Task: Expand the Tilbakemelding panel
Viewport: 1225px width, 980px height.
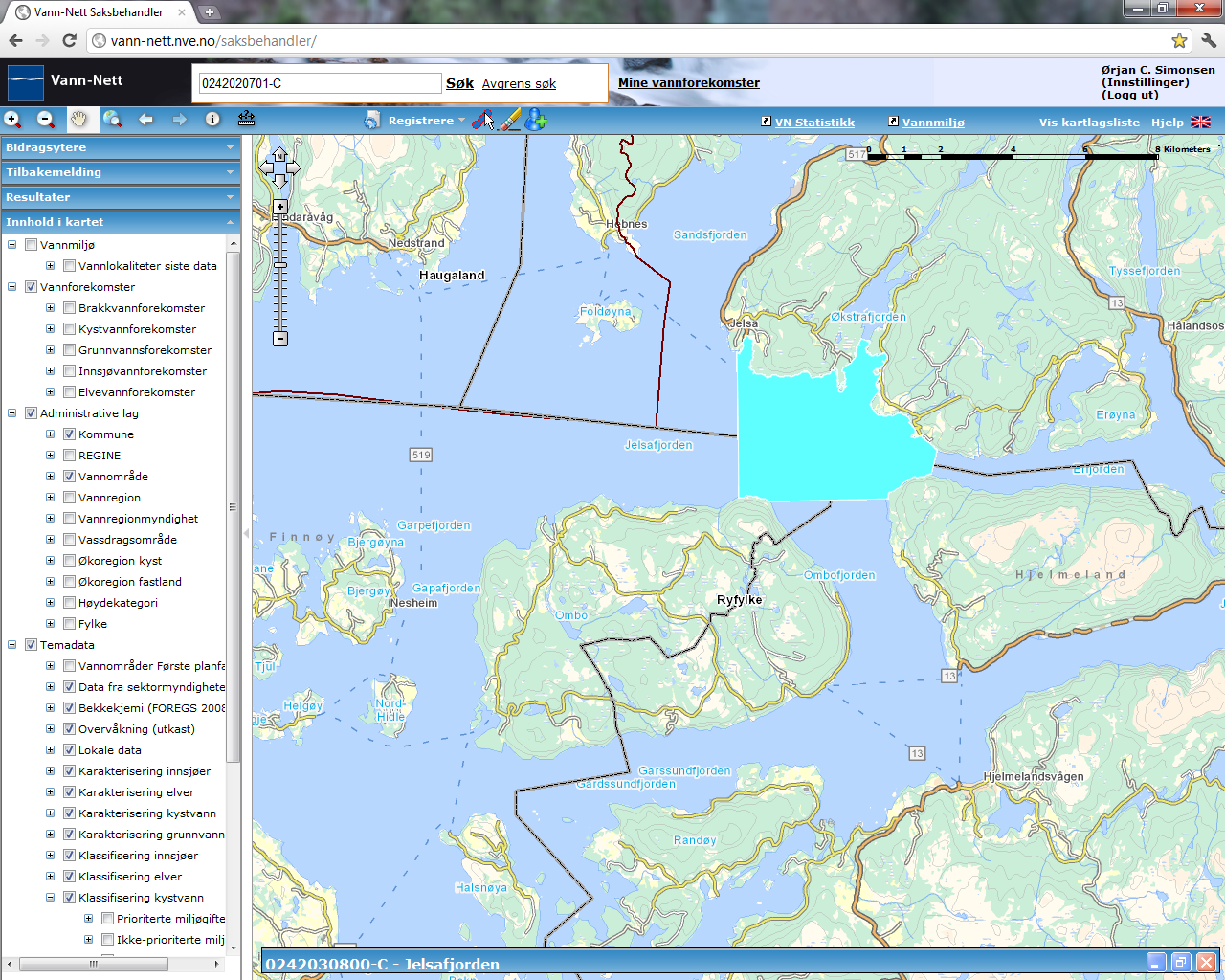Action: (x=120, y=172)
